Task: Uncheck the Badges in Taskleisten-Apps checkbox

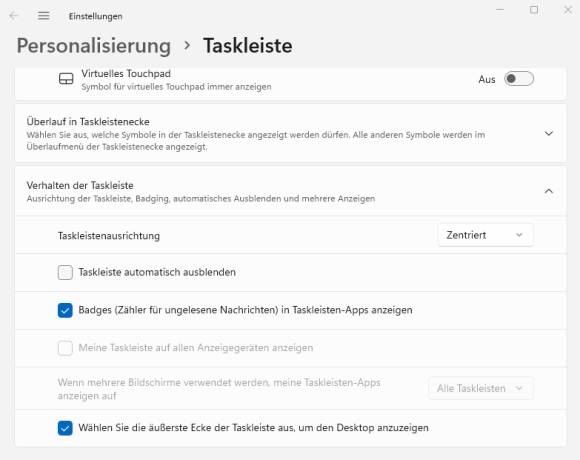Action: click(x=65, y=310)
